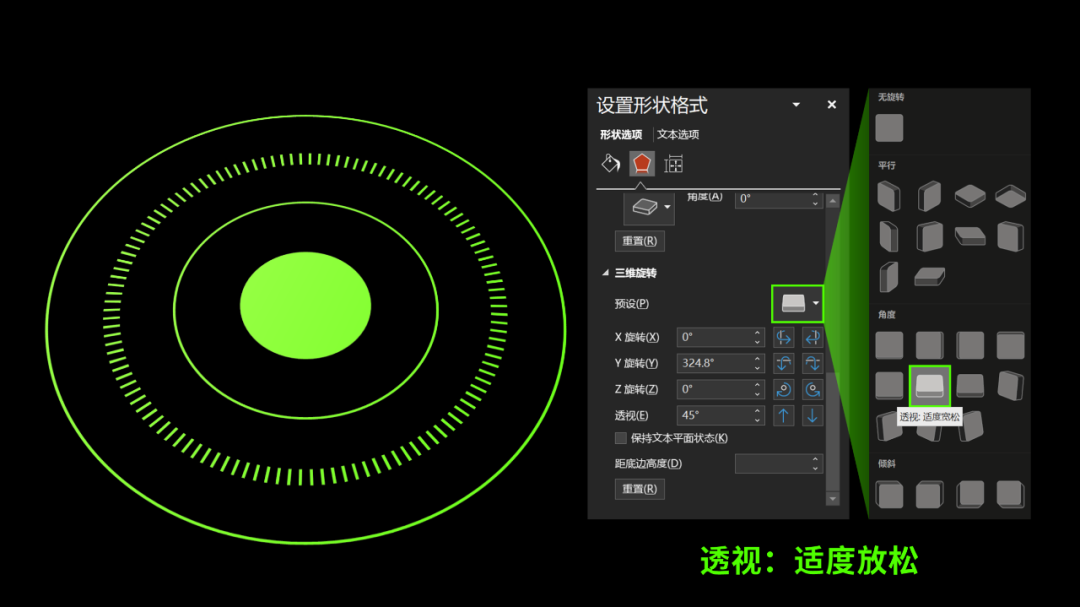This screenshot has height=607, width=1080.
Task: Open the panel options menu arrow
Action: coord(797,103)
